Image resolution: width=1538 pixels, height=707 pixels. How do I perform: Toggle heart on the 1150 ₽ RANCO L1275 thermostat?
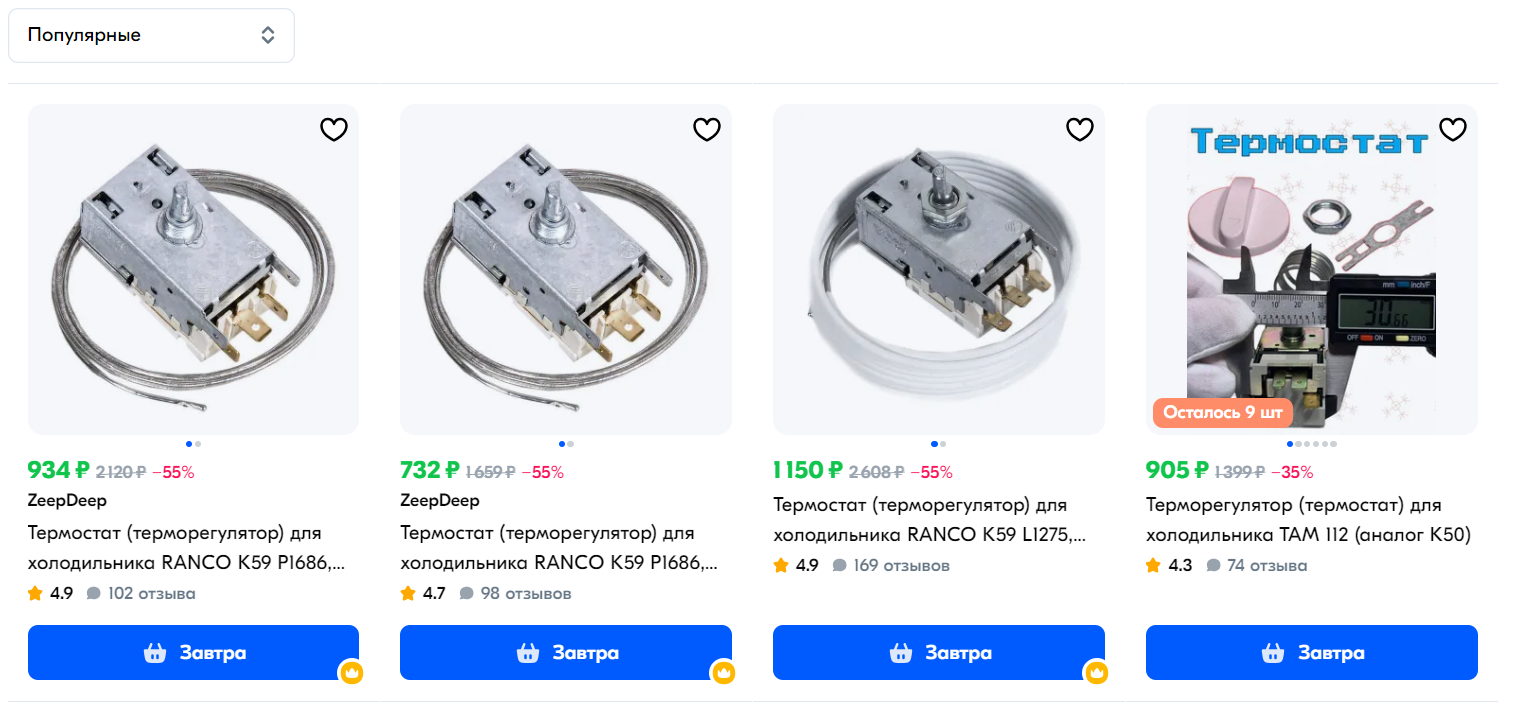[1079, 130]
